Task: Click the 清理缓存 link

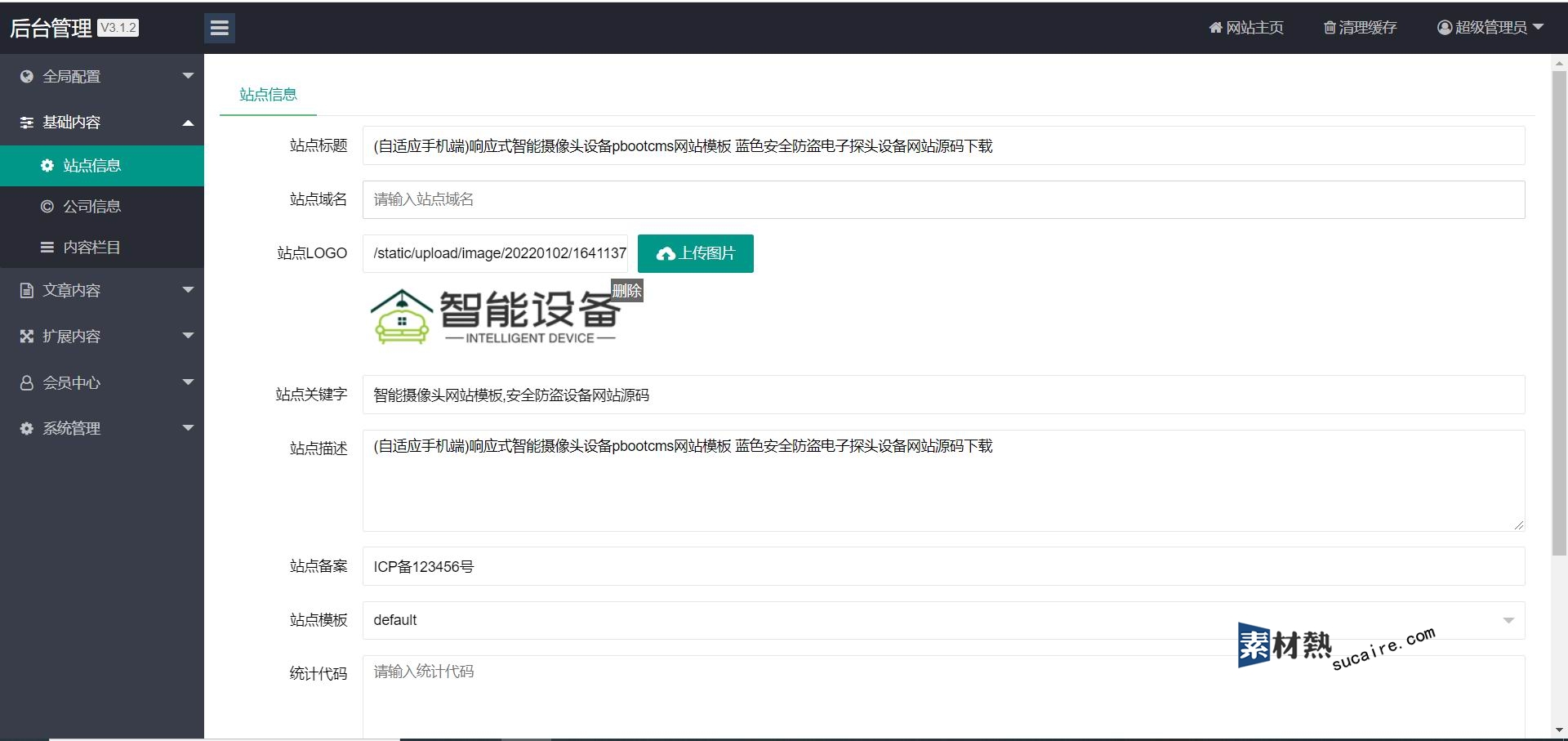Action: 1361,28
